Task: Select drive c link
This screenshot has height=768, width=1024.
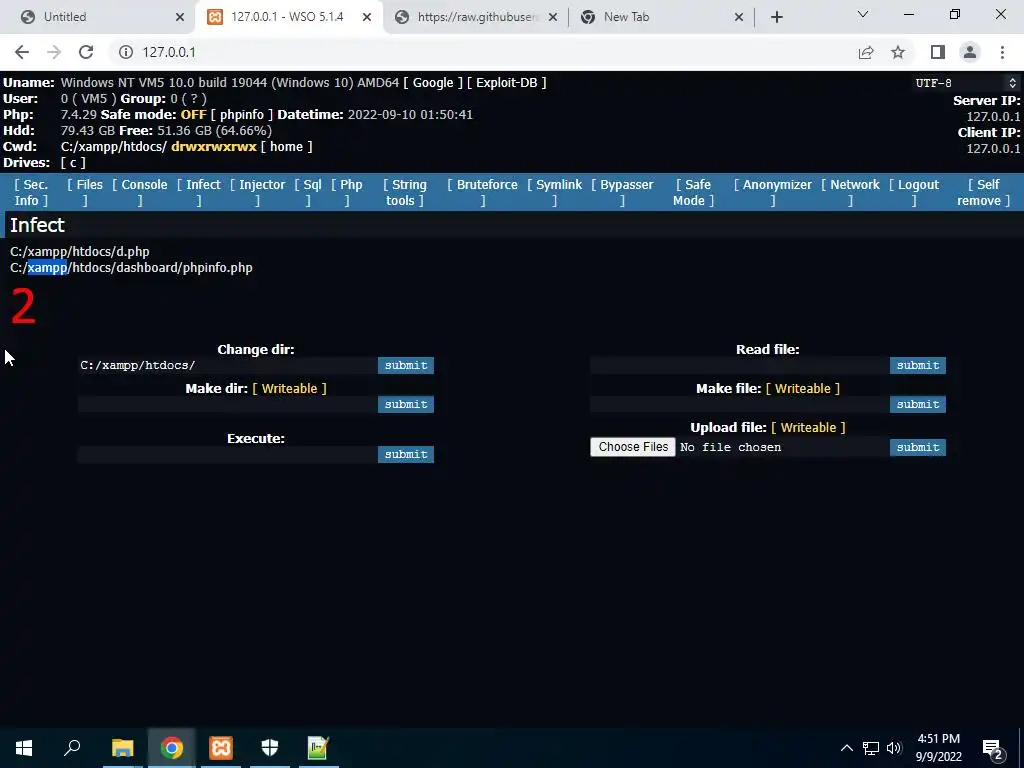Action: [73, 163]
